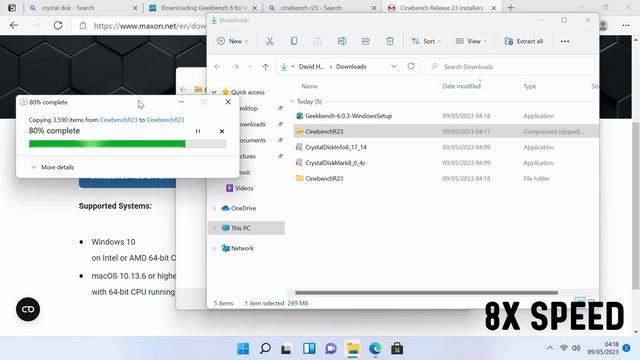The height and width of the screenshot is (360, 640).
Task: Click Extract all button
Action: pyautogui.click(x=524, y=41)
